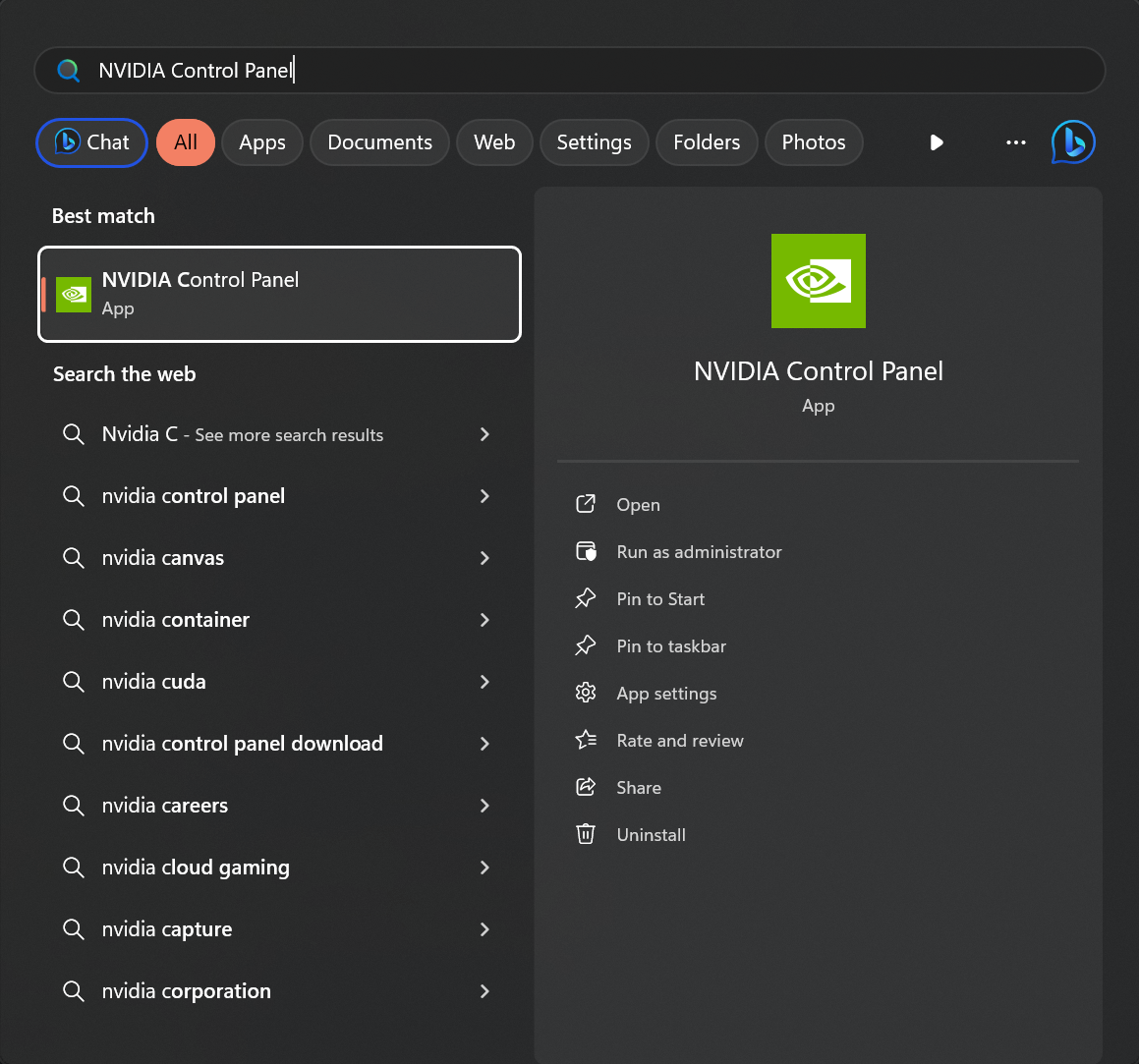The image size is (1139, 1064).
Task: Expand the nvidia careers result chevron
Action: coord(484,806)
